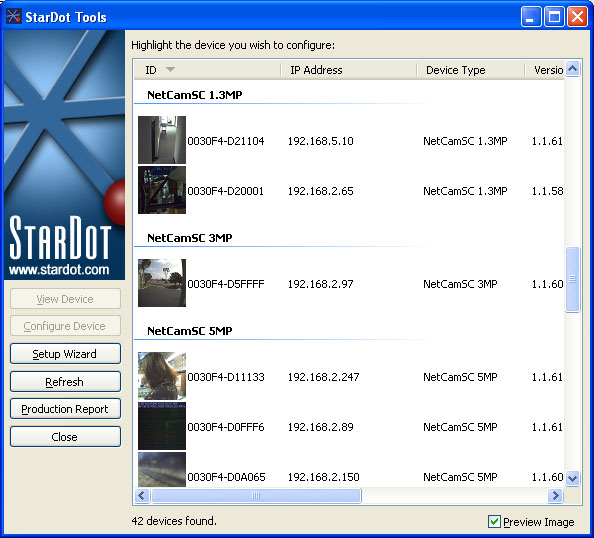Viewport: 594px width, 538px height.
Task: Click Device Type cell for 192.168.2.97
Action: coord(460,284)
